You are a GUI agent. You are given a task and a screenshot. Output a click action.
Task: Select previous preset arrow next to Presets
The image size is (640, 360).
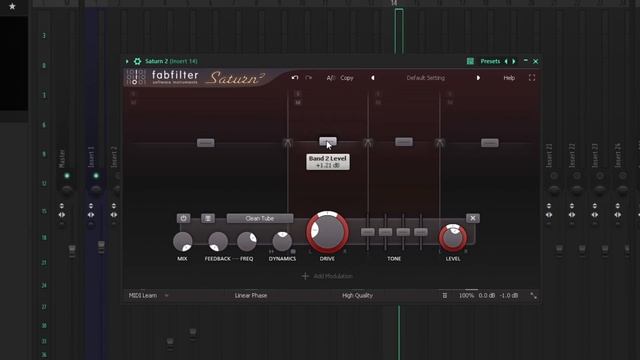pyautogui.click(x=506, y=61)
